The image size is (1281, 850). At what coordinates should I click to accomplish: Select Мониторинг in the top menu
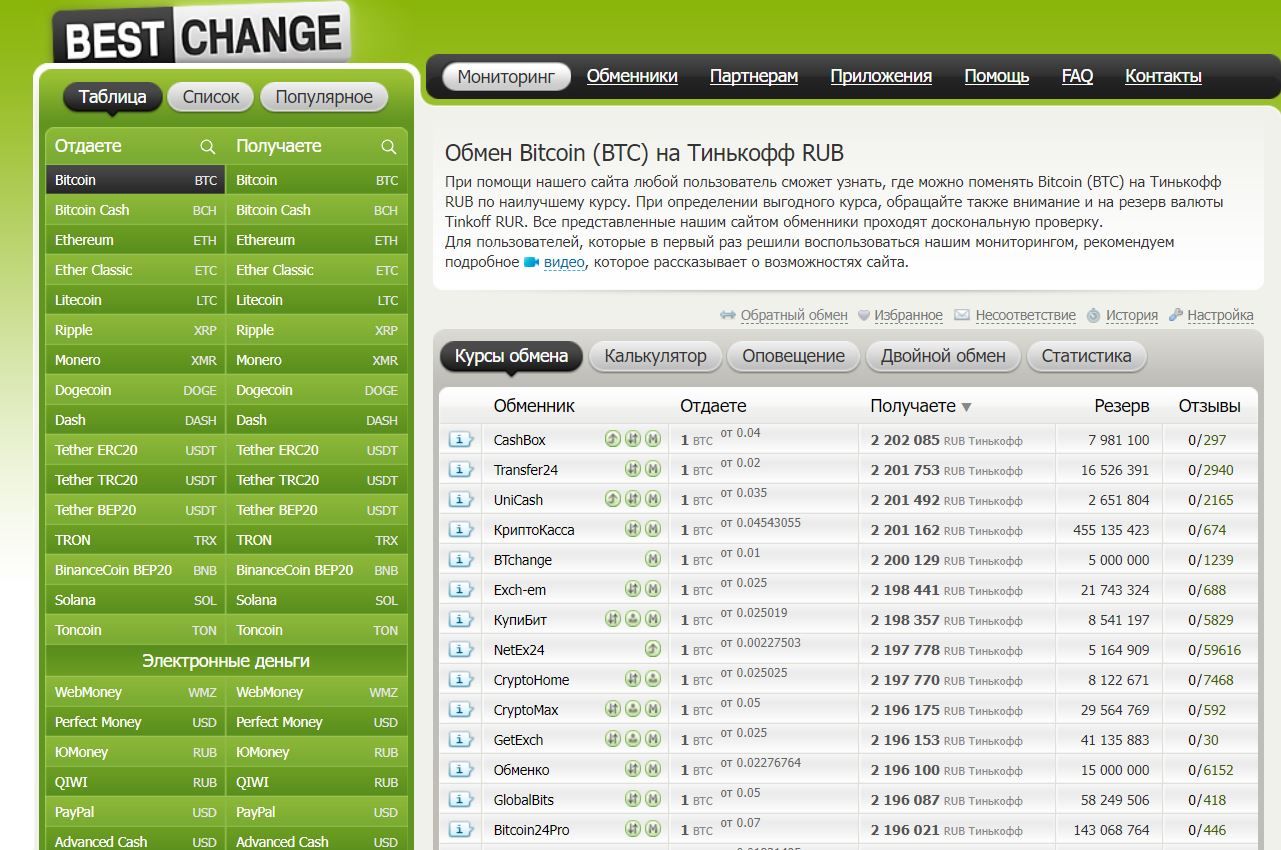click(506, 77)
